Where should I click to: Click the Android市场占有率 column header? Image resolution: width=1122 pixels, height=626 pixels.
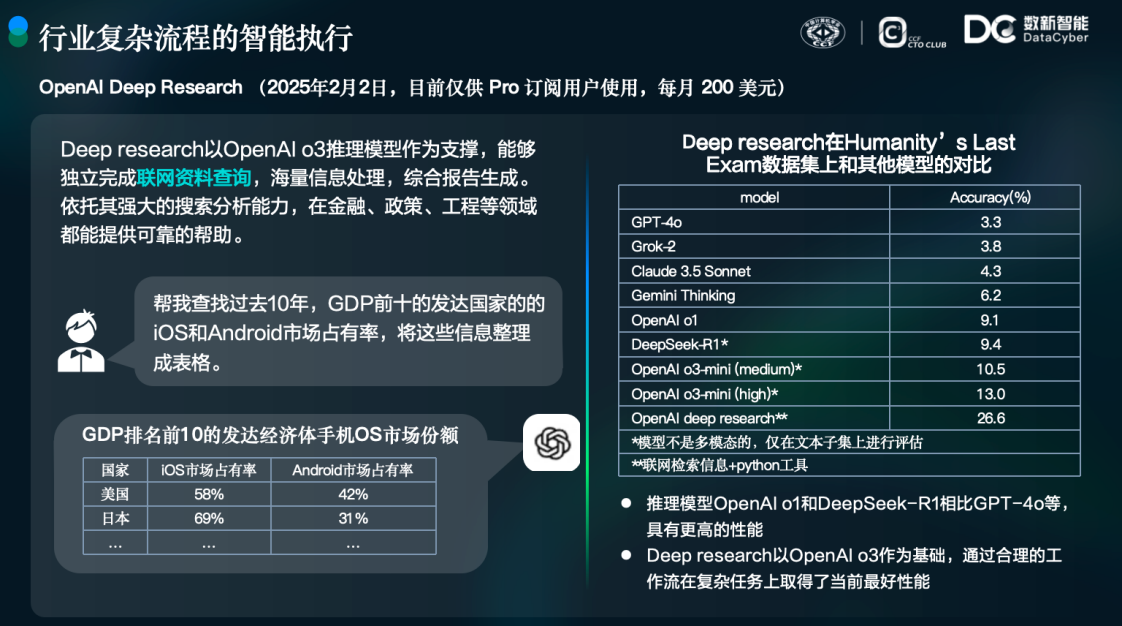353,470
